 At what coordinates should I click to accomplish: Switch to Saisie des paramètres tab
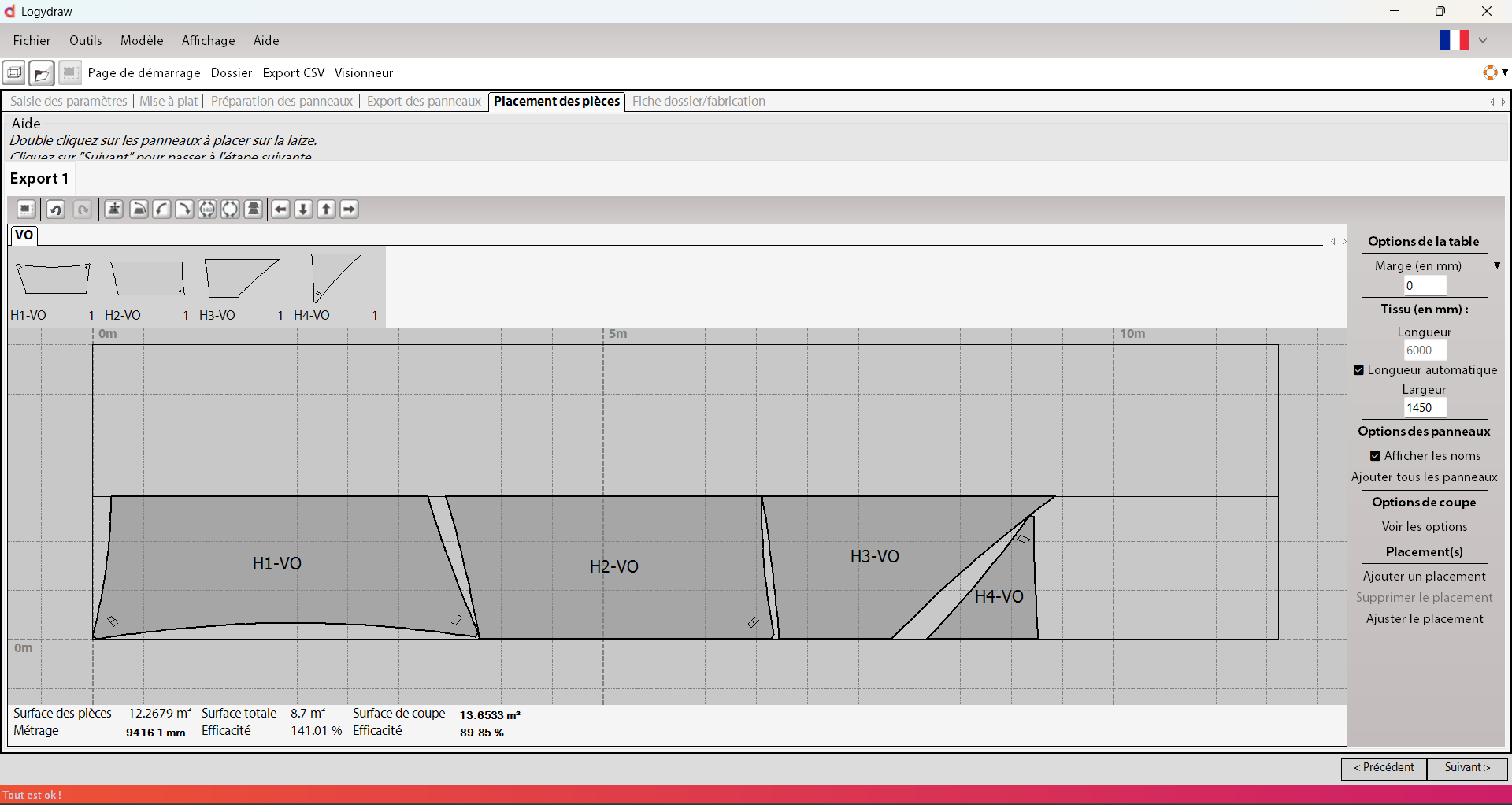[x=69, y=101]
